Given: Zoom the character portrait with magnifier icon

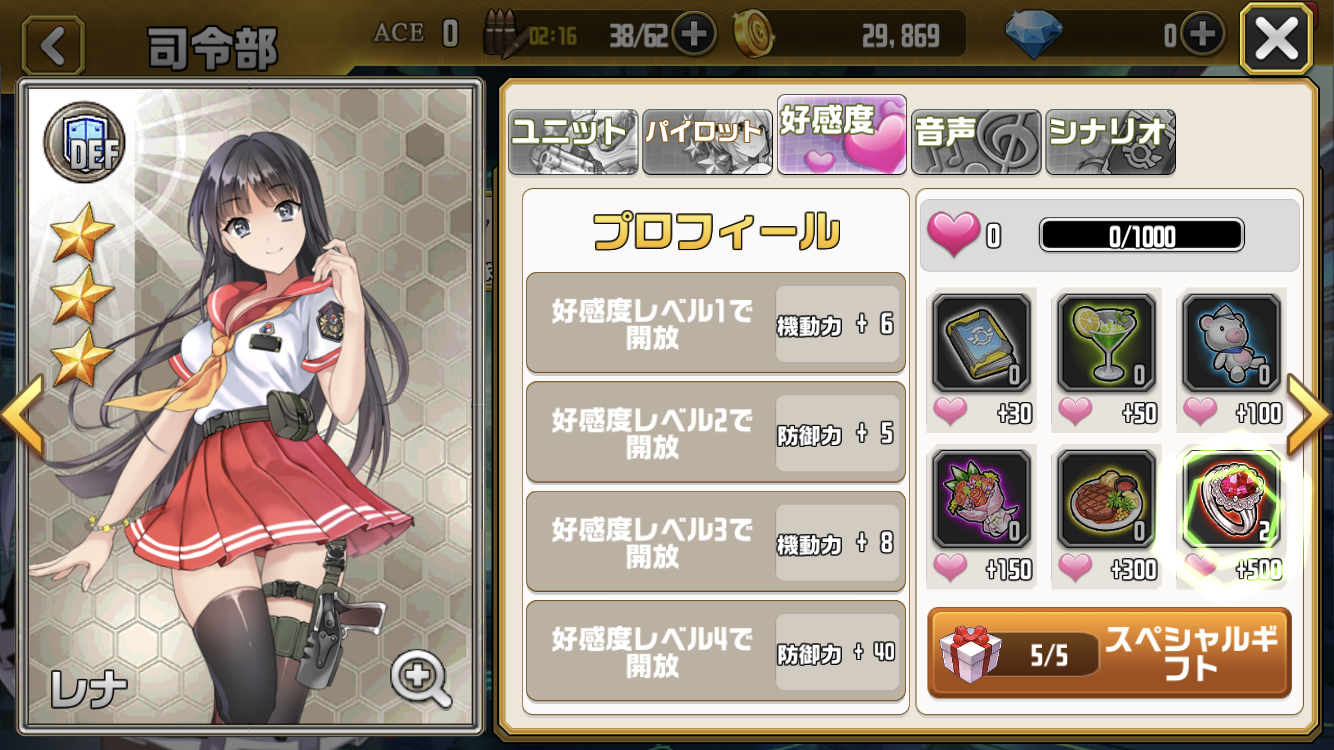Looking at the screenshot, I should pyautogui.click(x=421, y=679).
